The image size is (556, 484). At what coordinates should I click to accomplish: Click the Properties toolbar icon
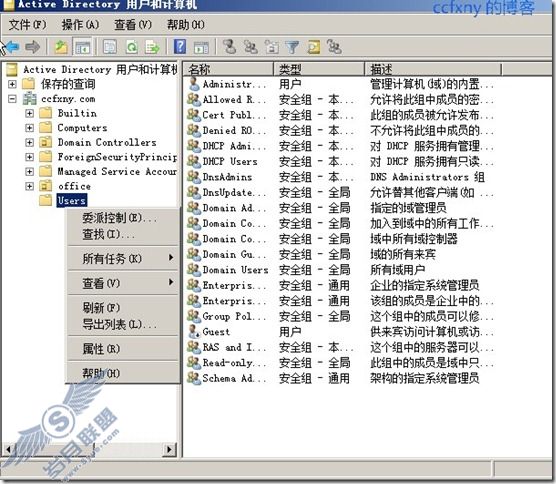pyautogui.click(x=110, y=47)
